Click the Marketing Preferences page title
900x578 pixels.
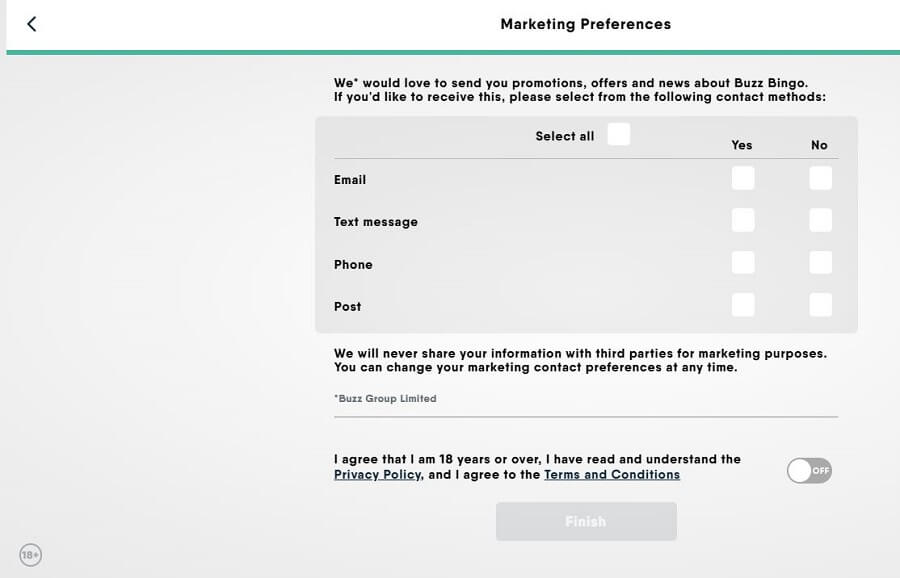[585, 24]
